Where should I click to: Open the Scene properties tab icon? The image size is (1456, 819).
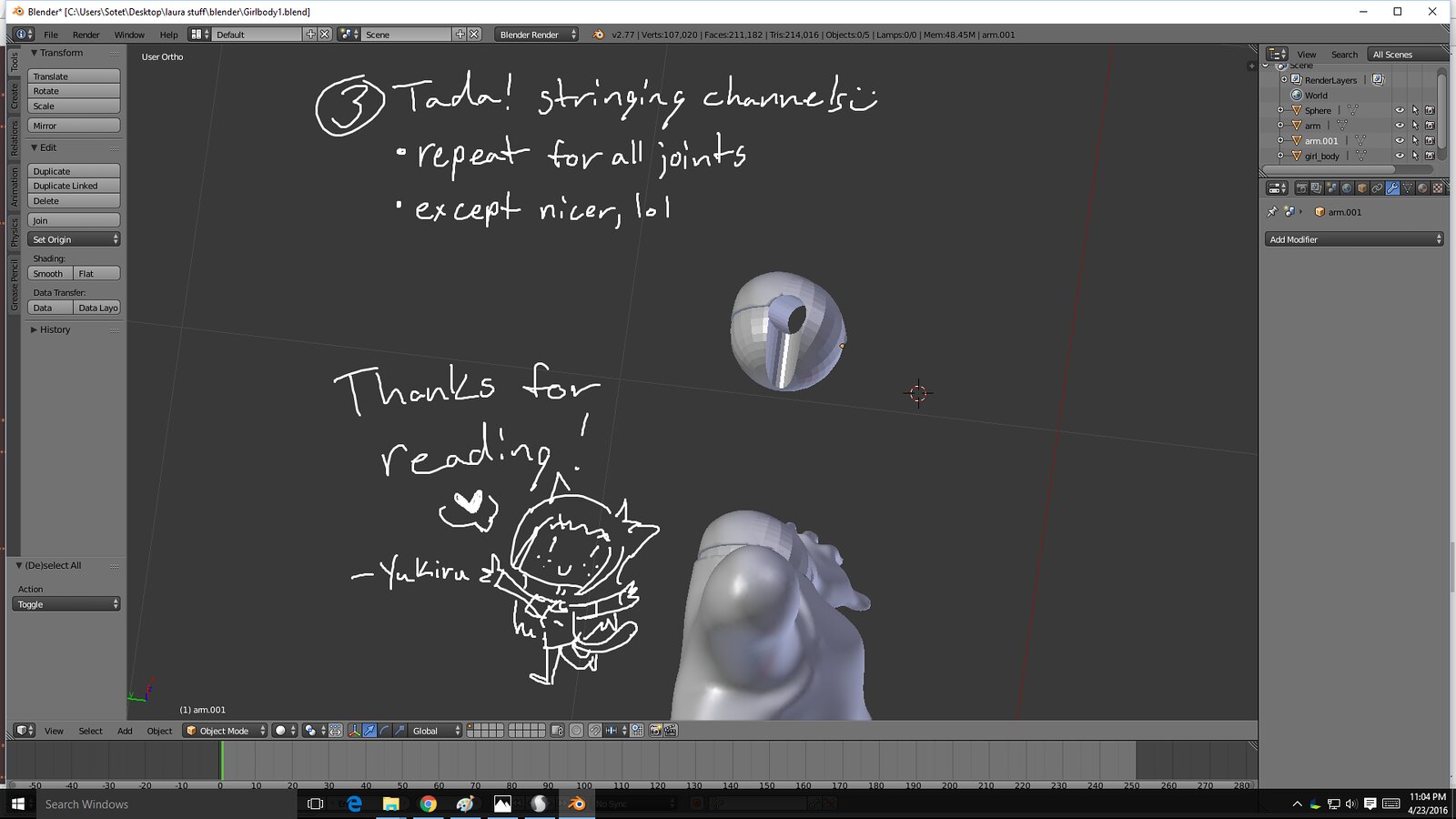coord(1332,188)
